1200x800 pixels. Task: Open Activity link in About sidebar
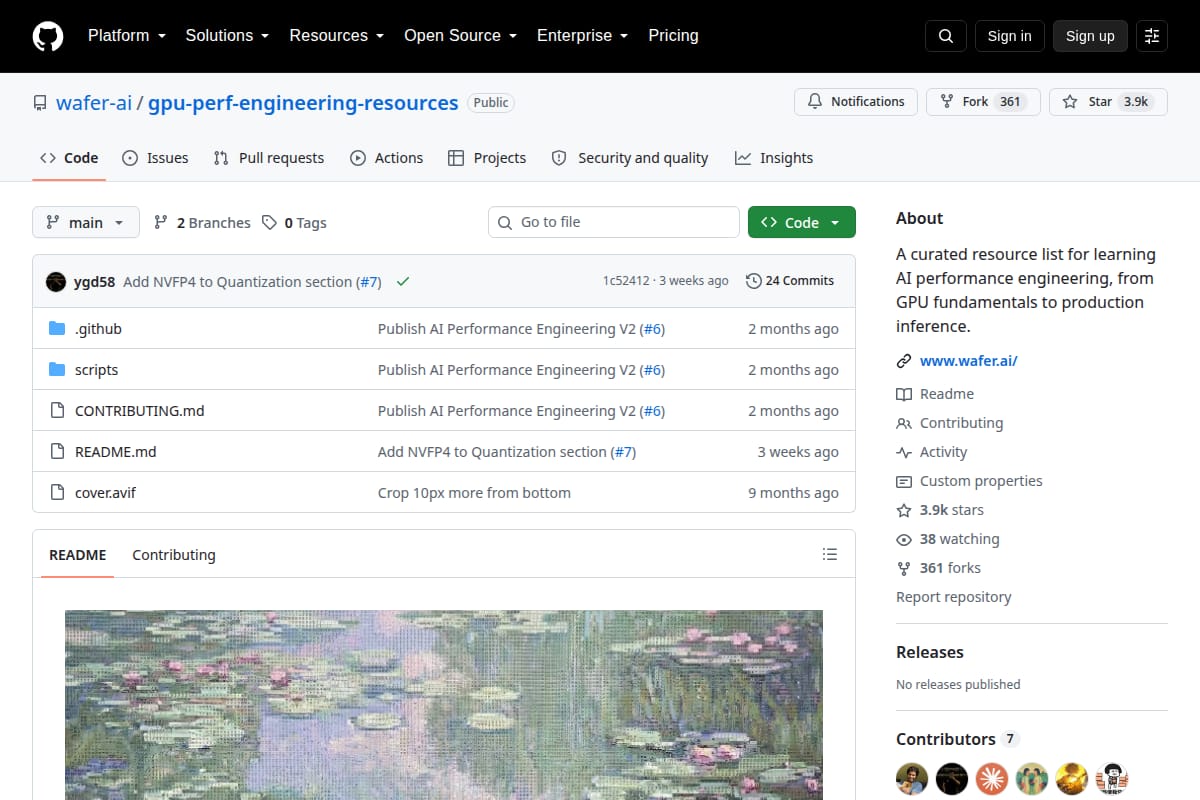(932, 452)
